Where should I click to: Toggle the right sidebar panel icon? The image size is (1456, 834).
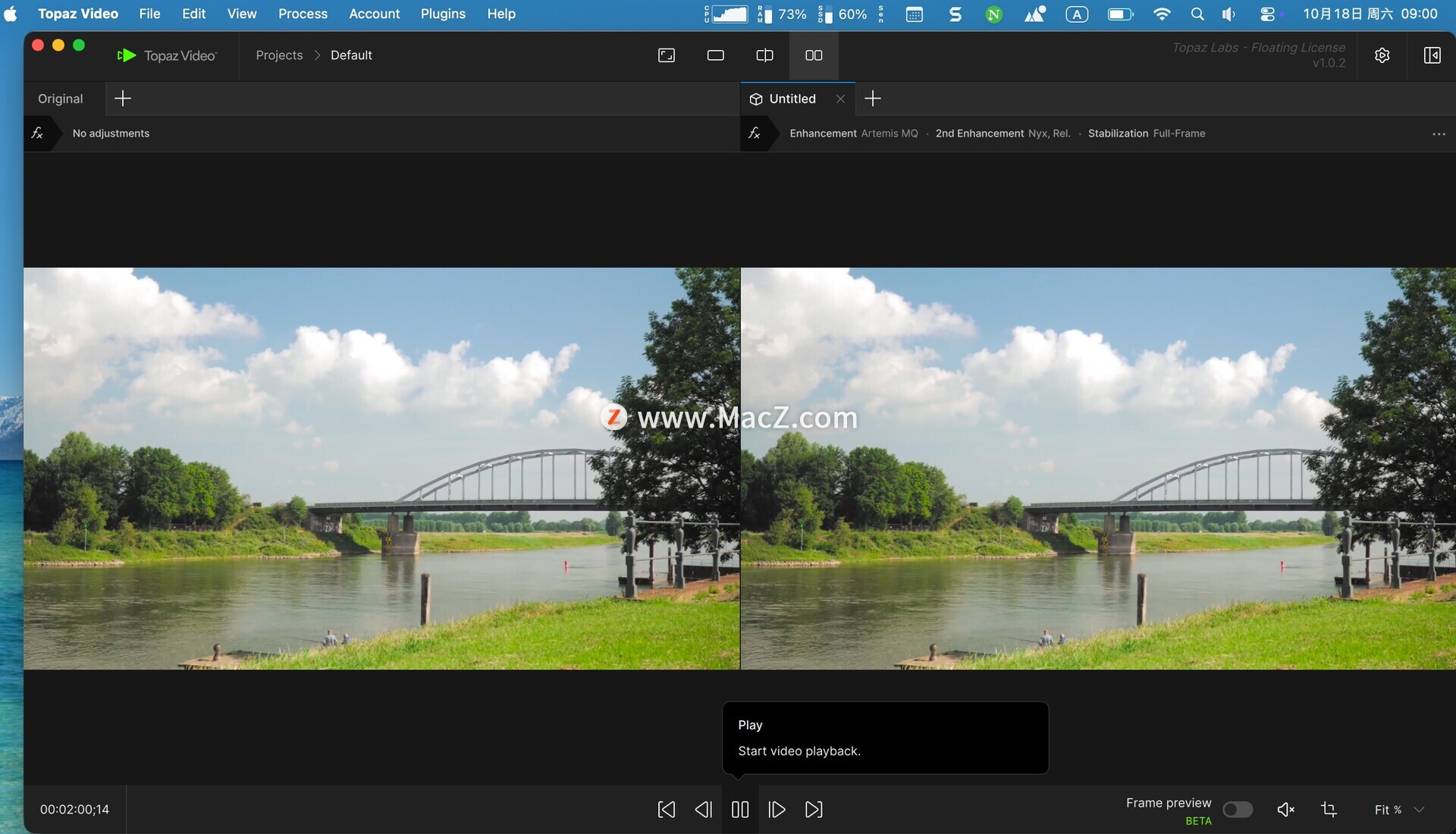tap(1432, 55)
